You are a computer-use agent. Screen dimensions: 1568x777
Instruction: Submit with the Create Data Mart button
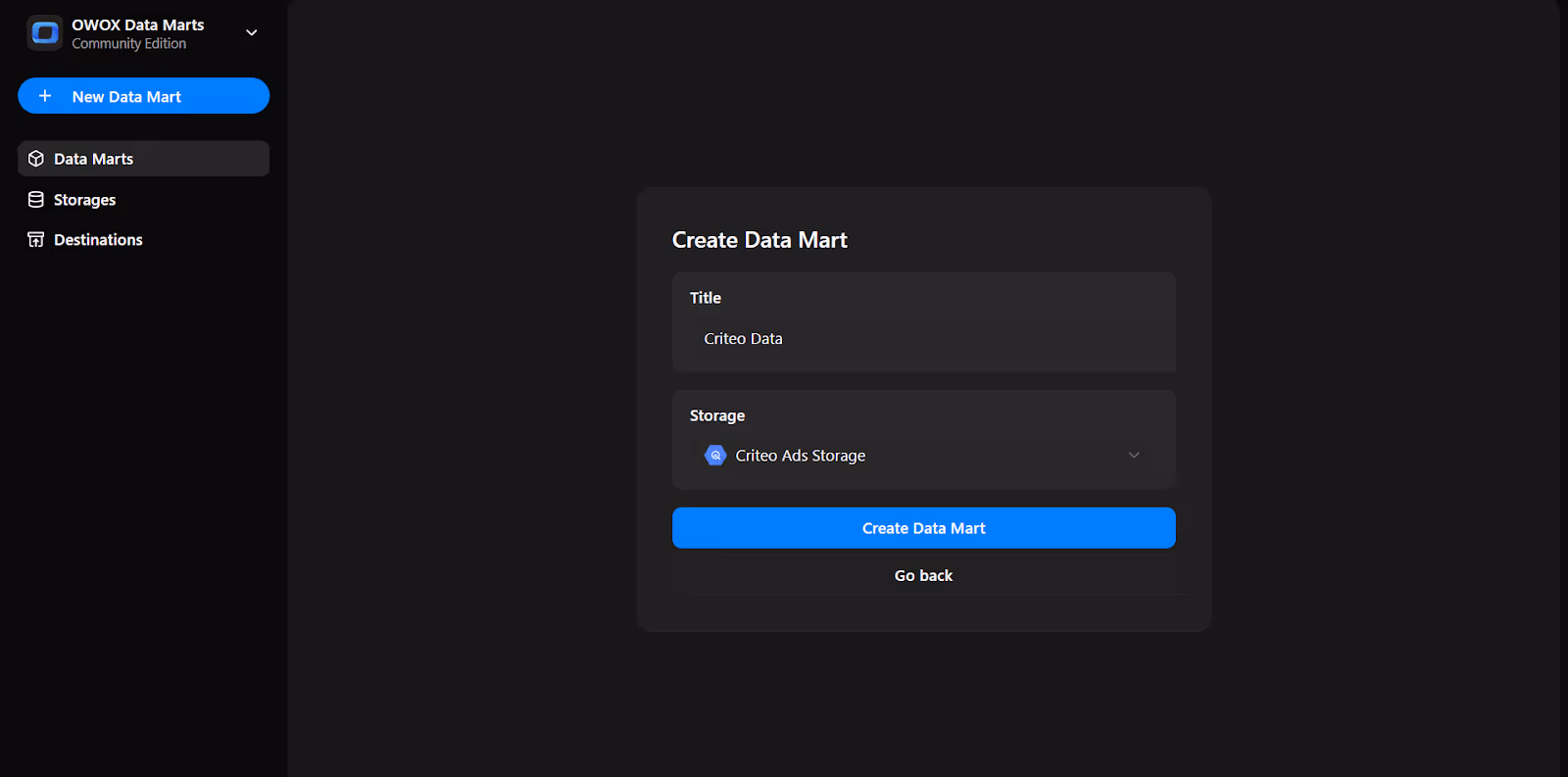(923, 528)
